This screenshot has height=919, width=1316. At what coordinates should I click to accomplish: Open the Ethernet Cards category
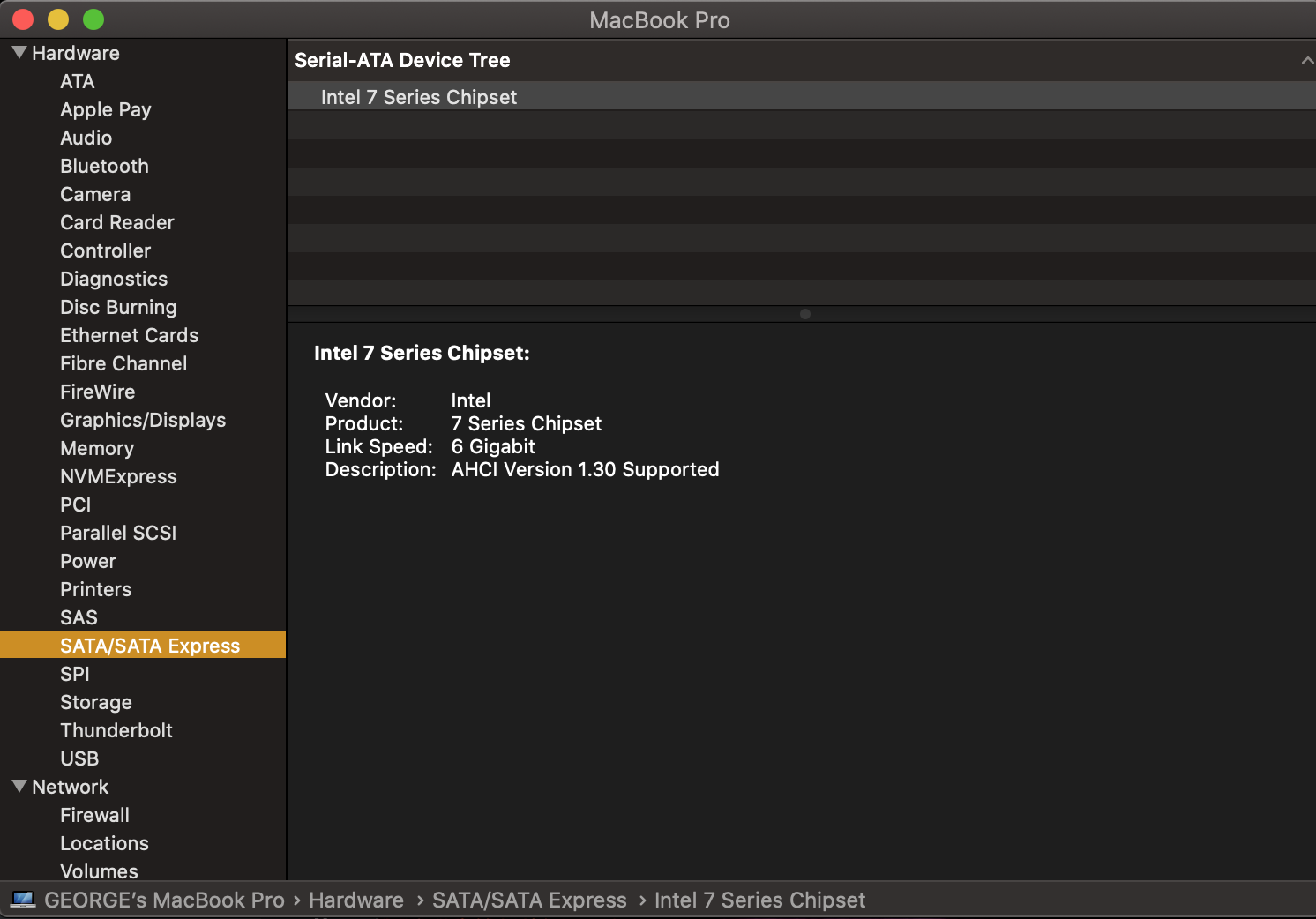(130, 335)
